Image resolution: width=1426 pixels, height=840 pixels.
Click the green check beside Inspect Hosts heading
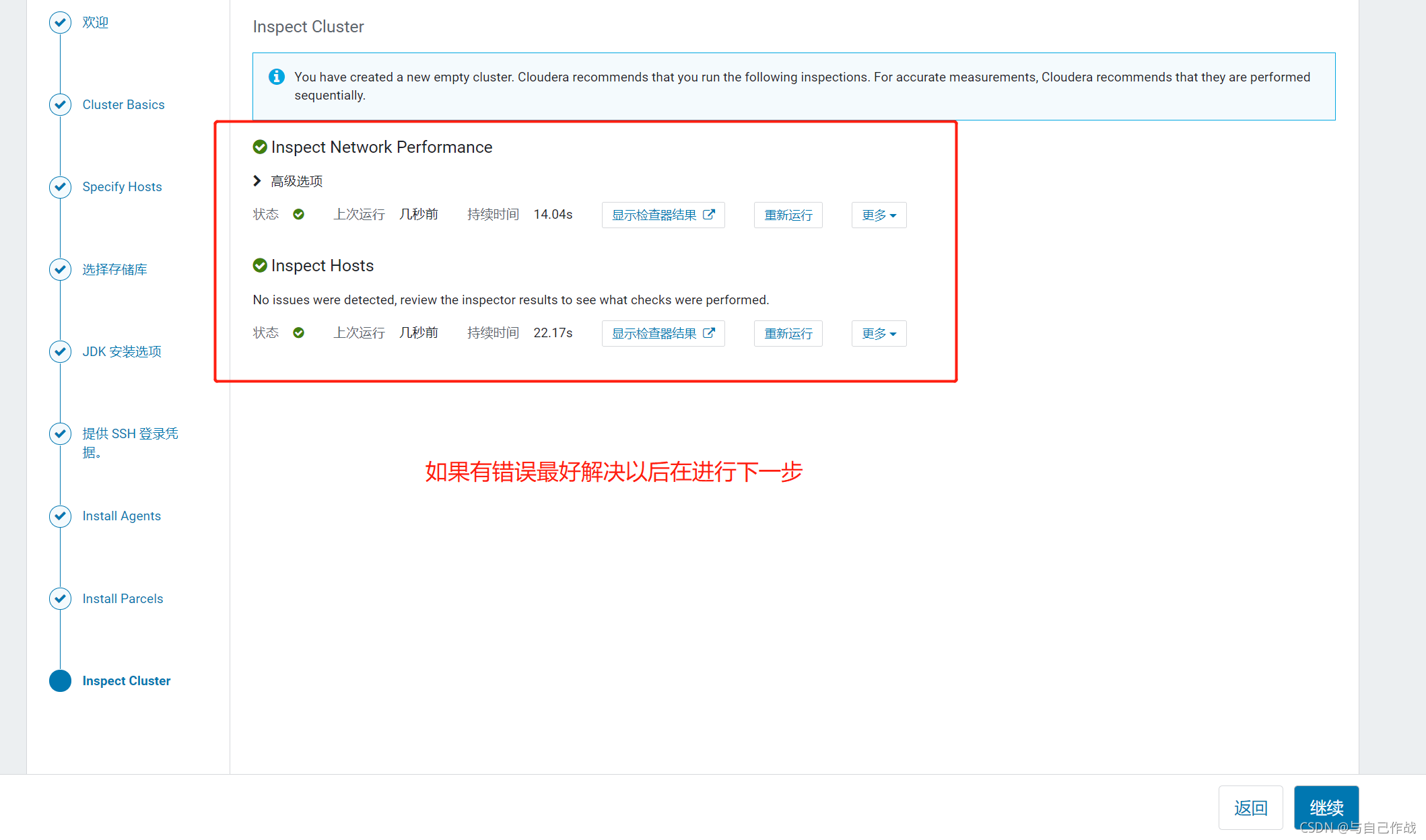(x=260, y=265)
